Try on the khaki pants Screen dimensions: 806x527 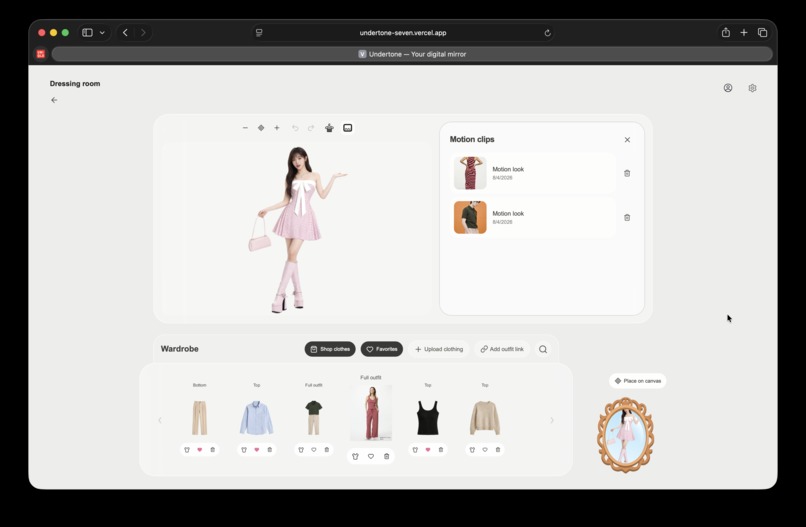point(187,450)
